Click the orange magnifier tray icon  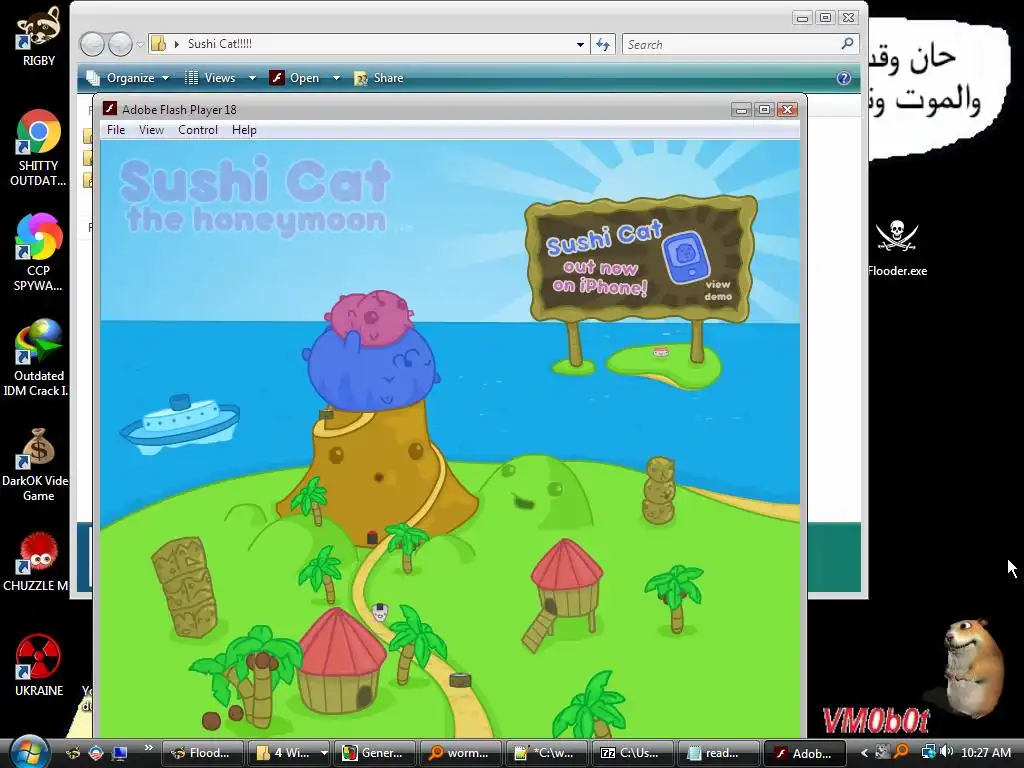click(x=901, y=752)
